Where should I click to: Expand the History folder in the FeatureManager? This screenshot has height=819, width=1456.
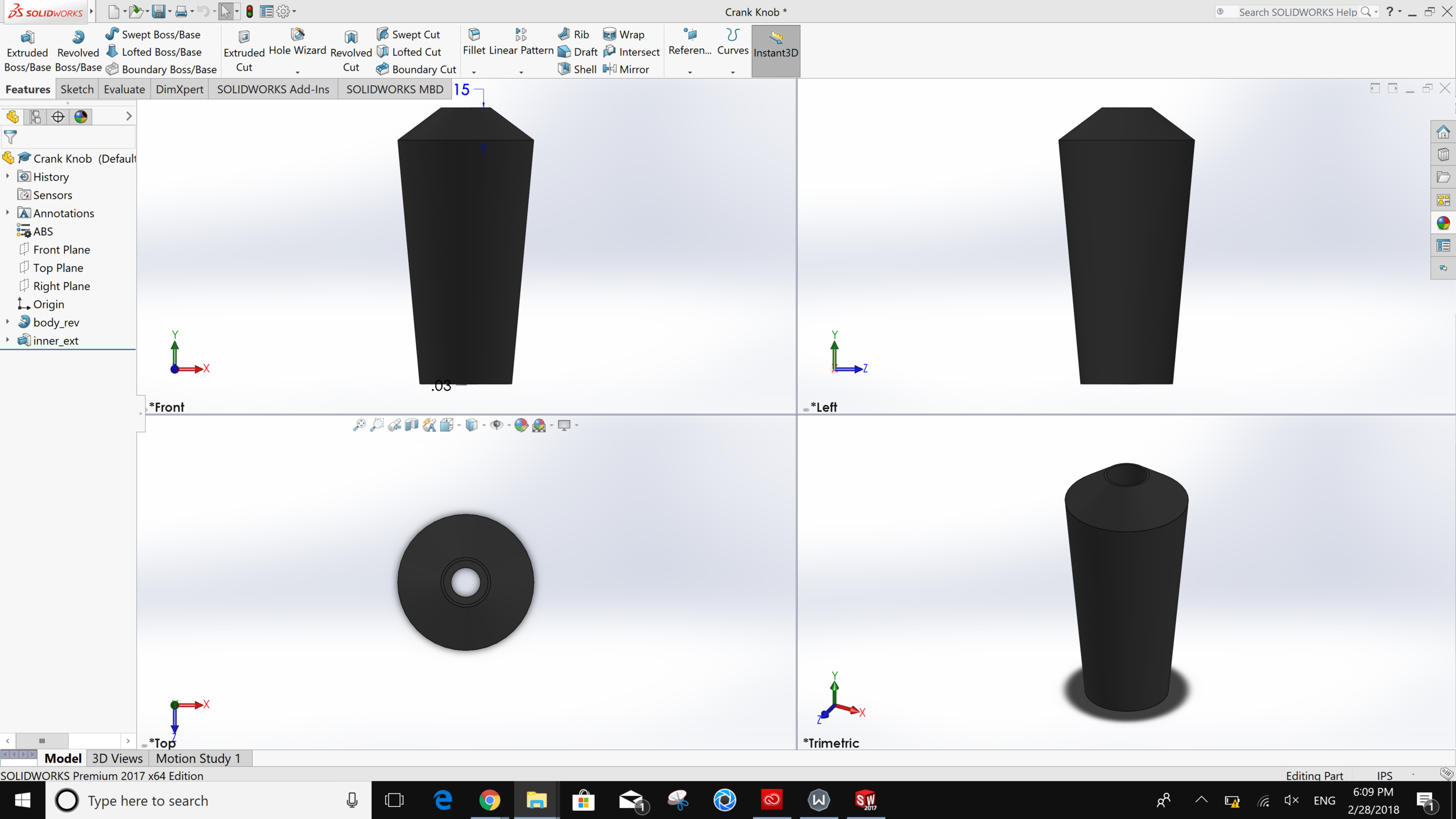(7, 176)
